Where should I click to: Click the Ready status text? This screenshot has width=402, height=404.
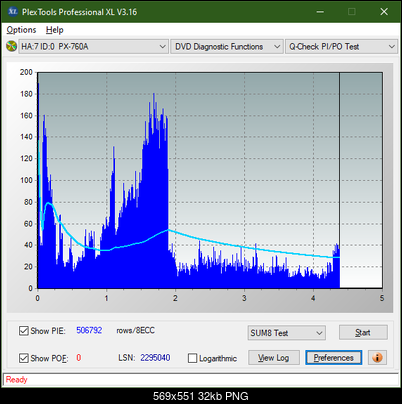pyautogui.click(x=16, y=380)
